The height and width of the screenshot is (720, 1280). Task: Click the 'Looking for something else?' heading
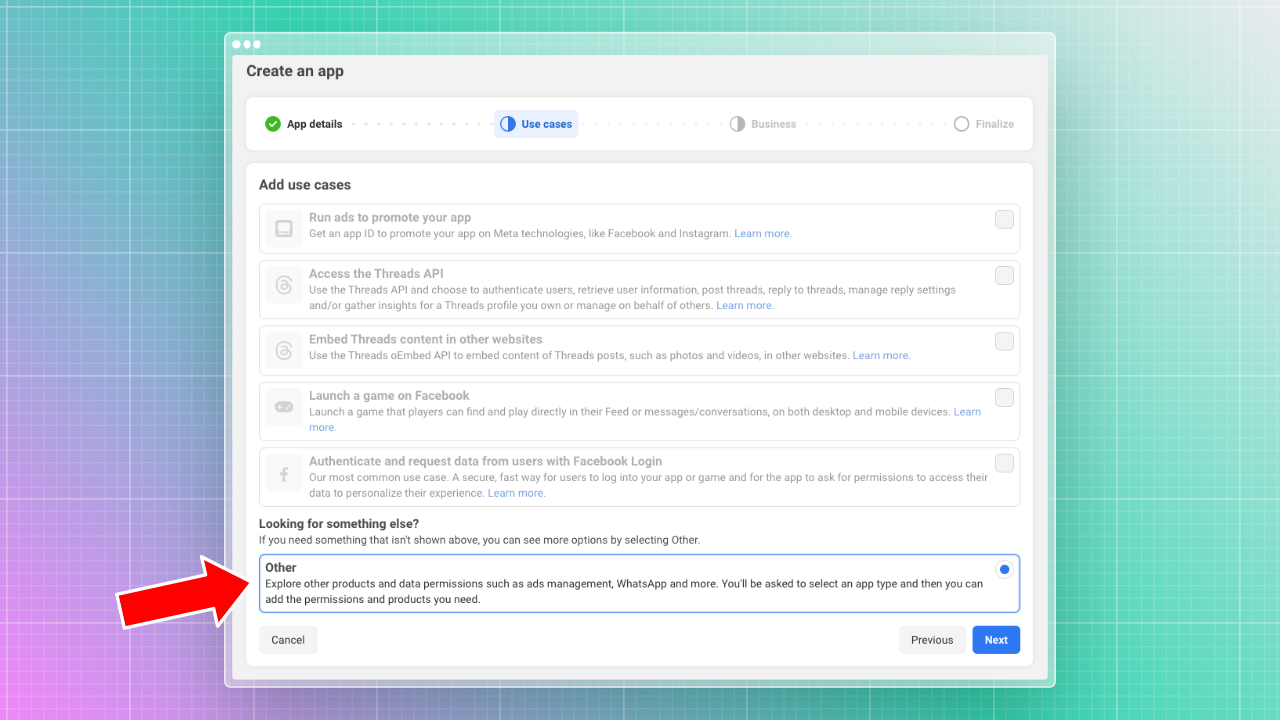339,524
